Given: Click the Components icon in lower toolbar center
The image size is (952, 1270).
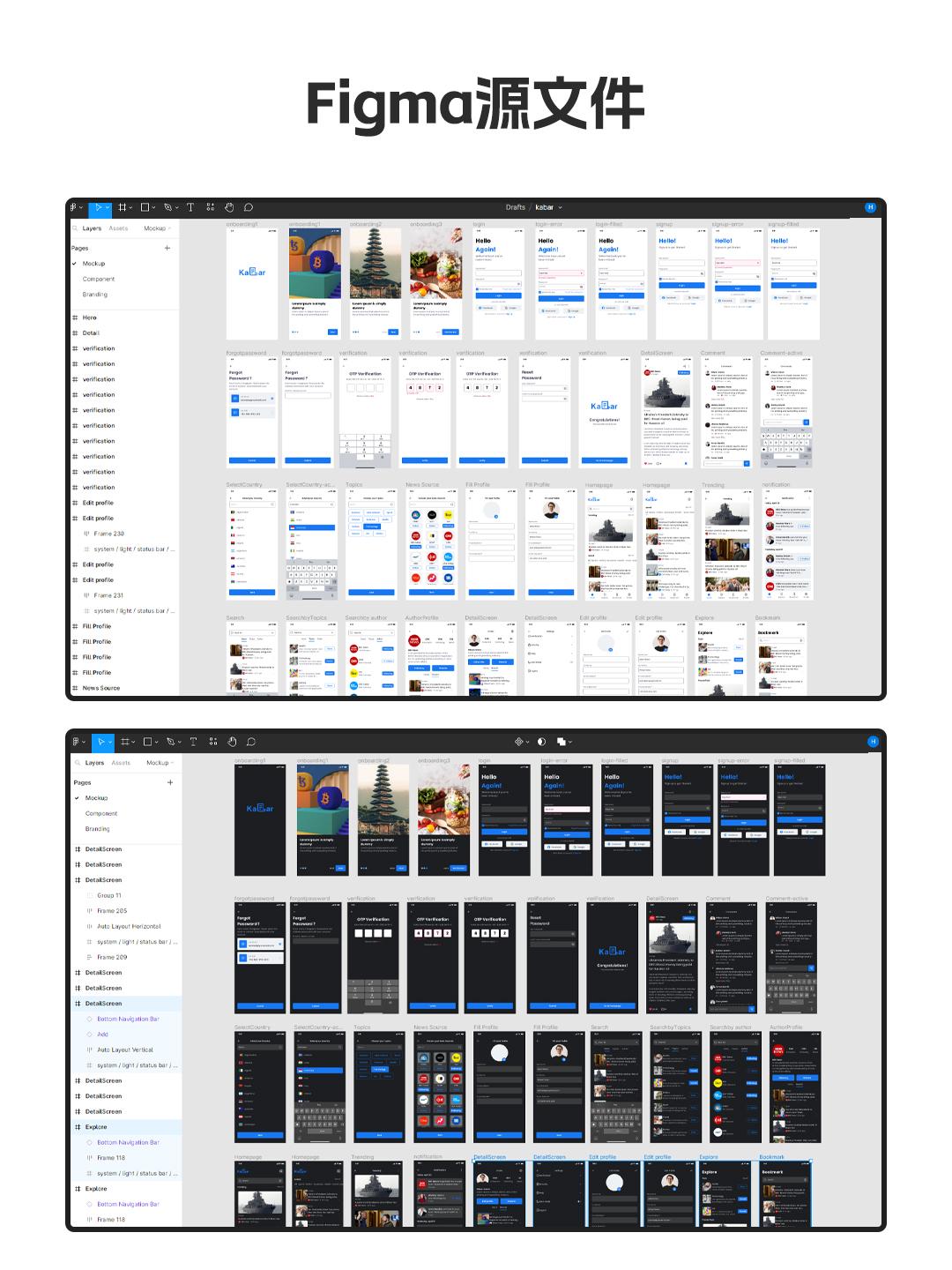Looking at the screenshot, I should coord(519,742).
